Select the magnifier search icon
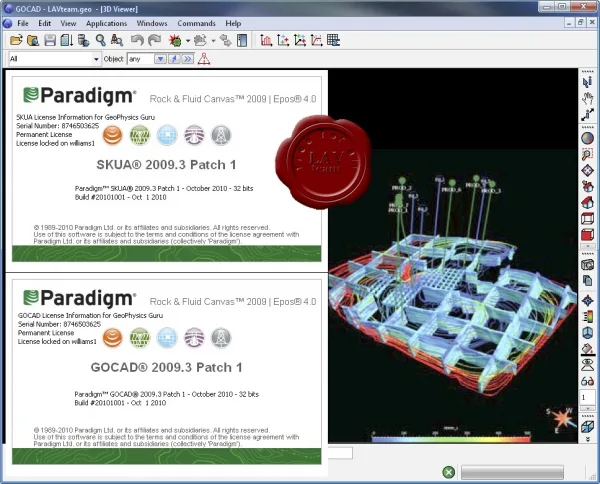 click(100, 40)
